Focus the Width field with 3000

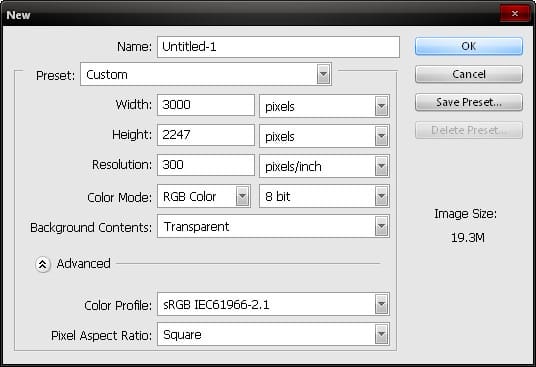[206, 105]
